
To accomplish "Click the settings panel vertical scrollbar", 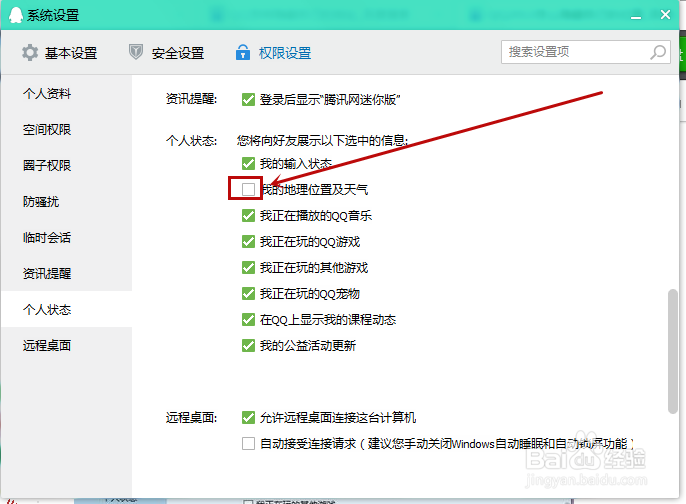I will coord(672,351).
